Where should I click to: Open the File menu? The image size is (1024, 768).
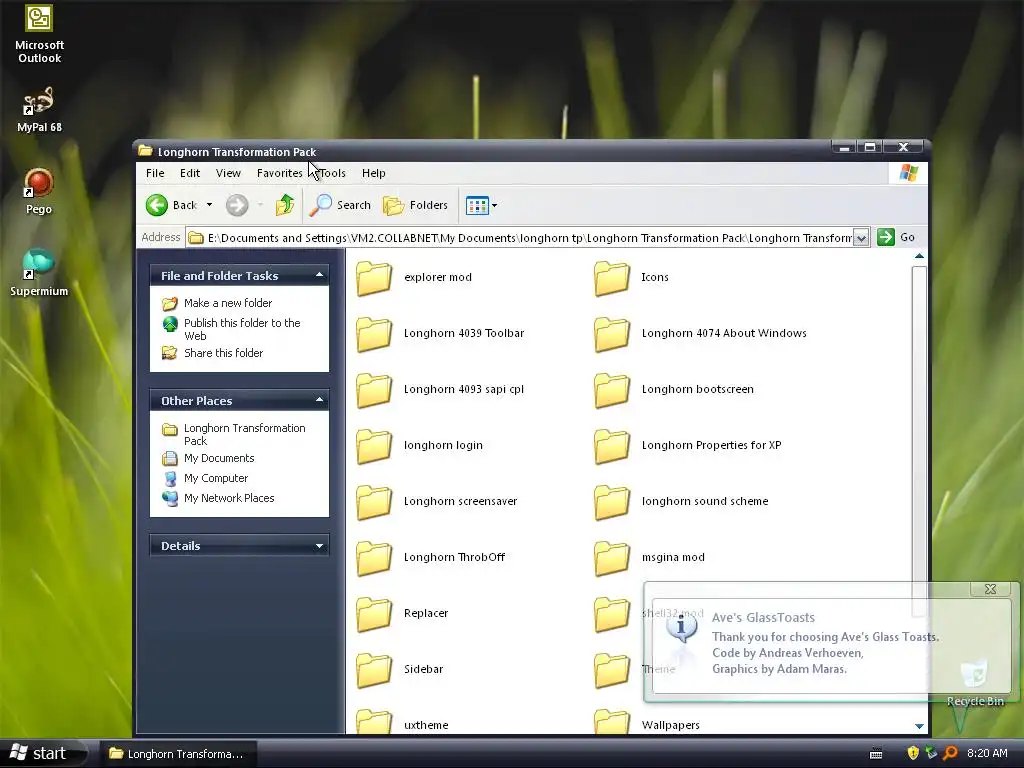coord(155,173)
